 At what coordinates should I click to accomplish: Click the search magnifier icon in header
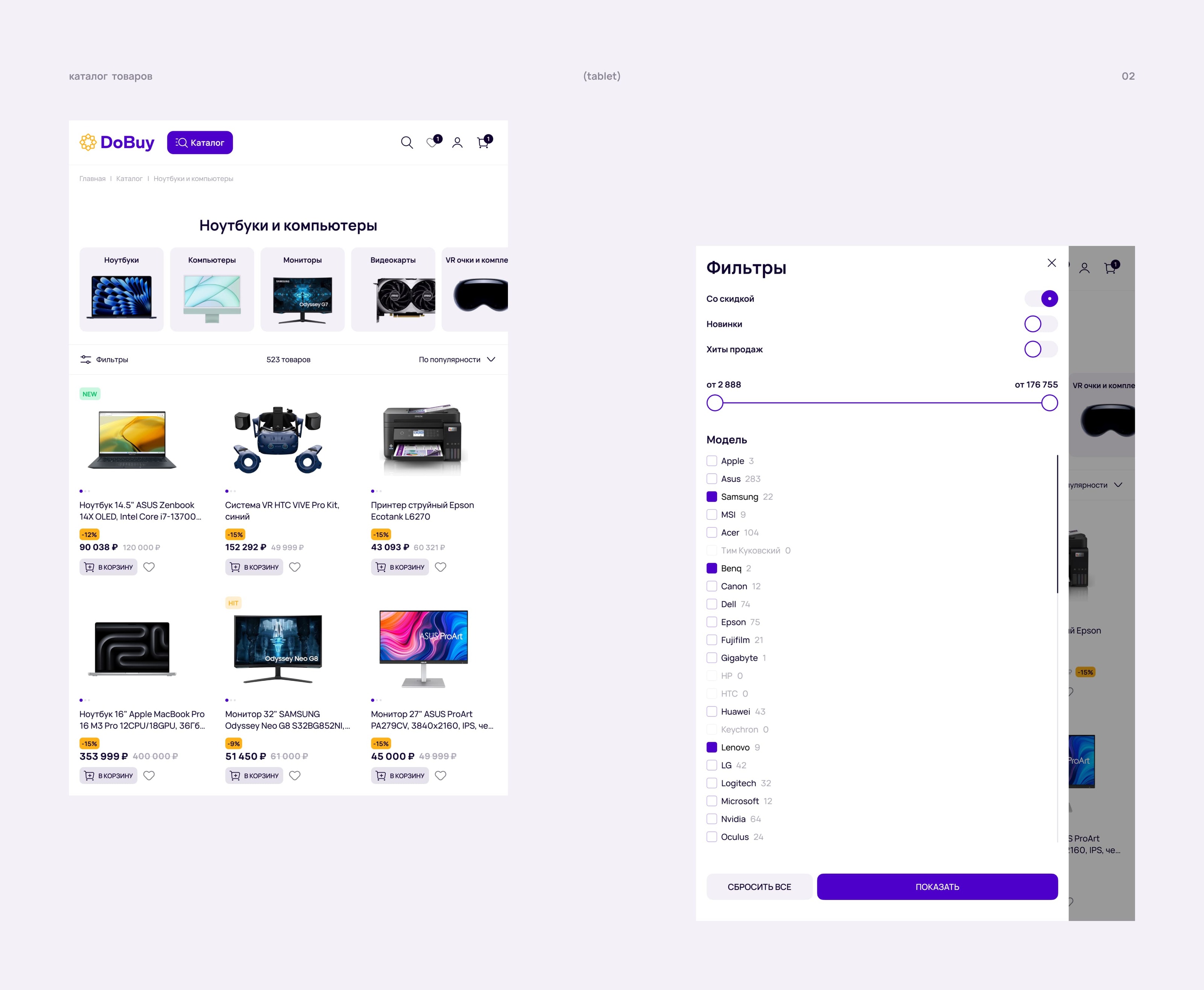pyautogui.click(x=406, y=143)
